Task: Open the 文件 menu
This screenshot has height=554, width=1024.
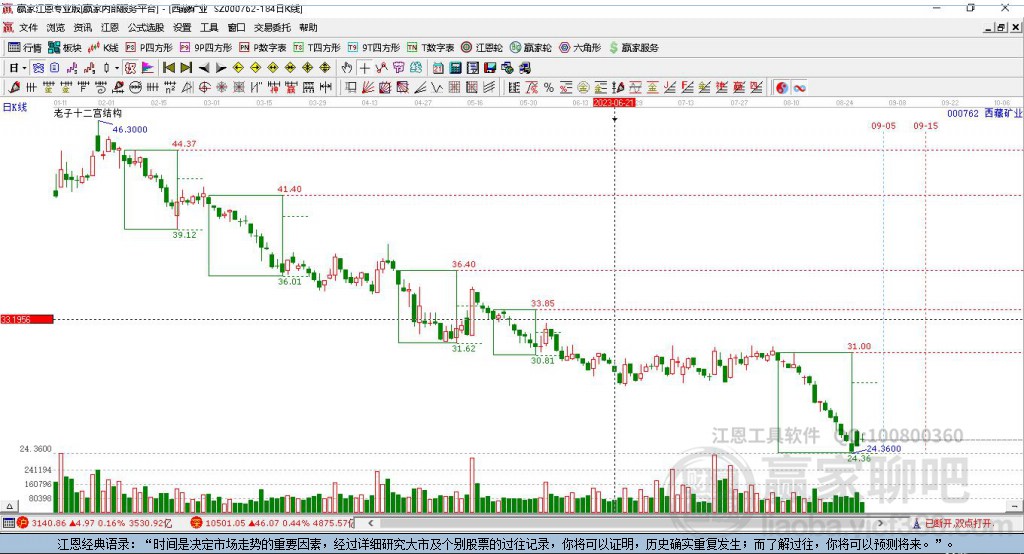Action: (x=29, y=27)
